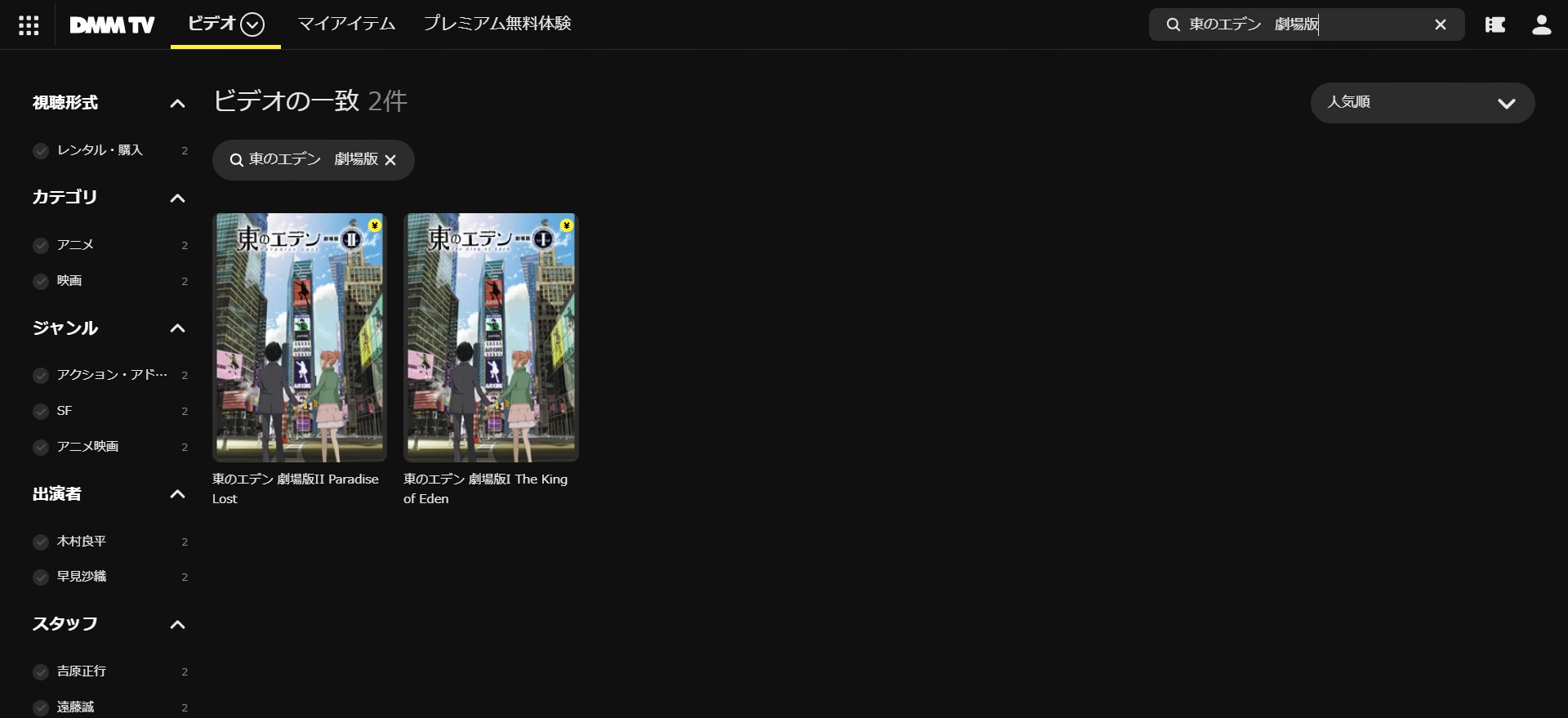Viewport: 1568px width, 718px height.
Task: Collapse the ジャンル filter section
Action: click(x=177, y=328)
